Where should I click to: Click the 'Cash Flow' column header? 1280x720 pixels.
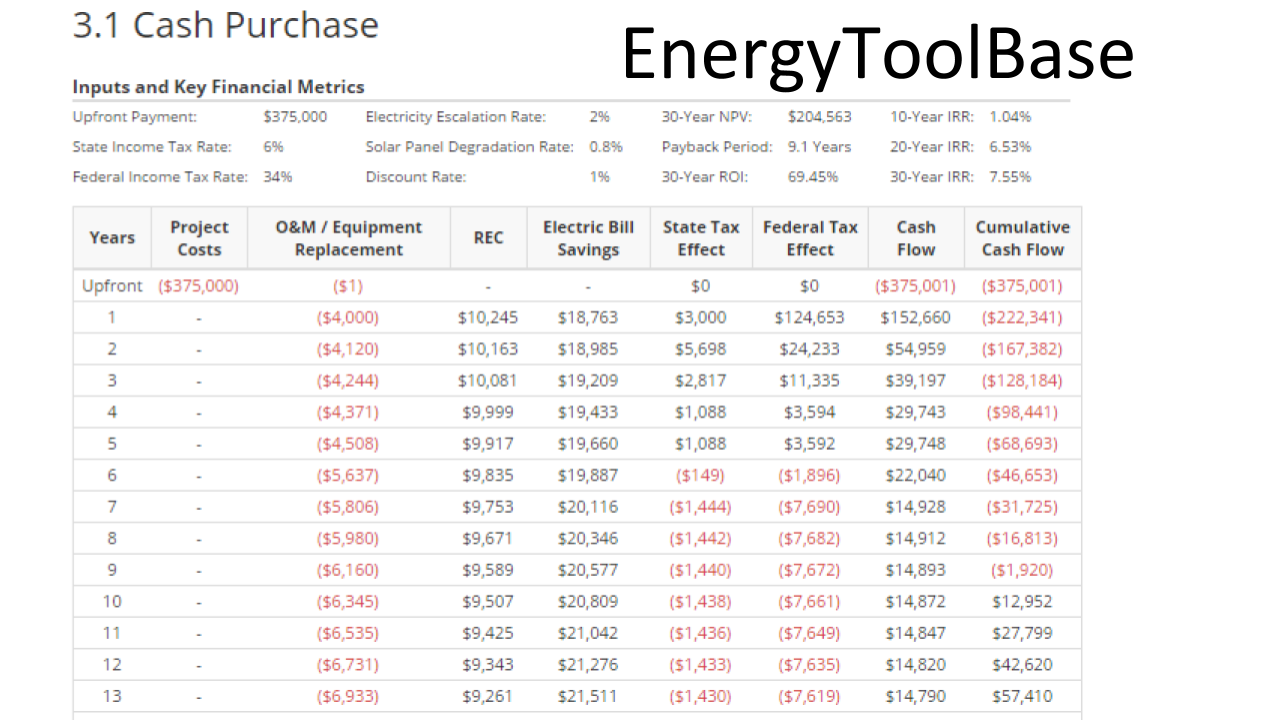(x=916, y=238)
